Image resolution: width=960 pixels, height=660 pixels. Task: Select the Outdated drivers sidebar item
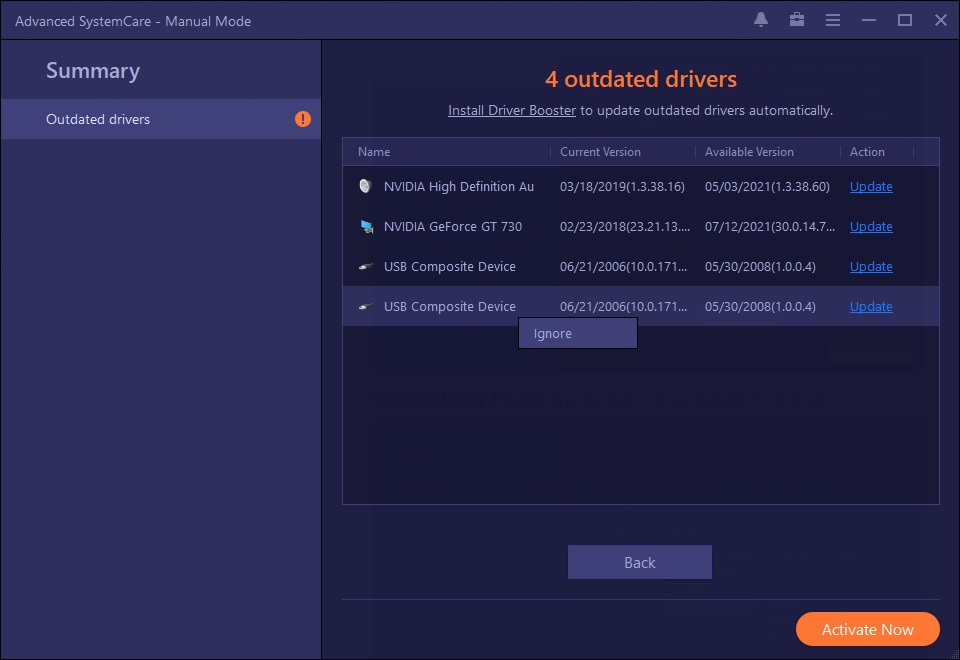click(x=160, y=119)
